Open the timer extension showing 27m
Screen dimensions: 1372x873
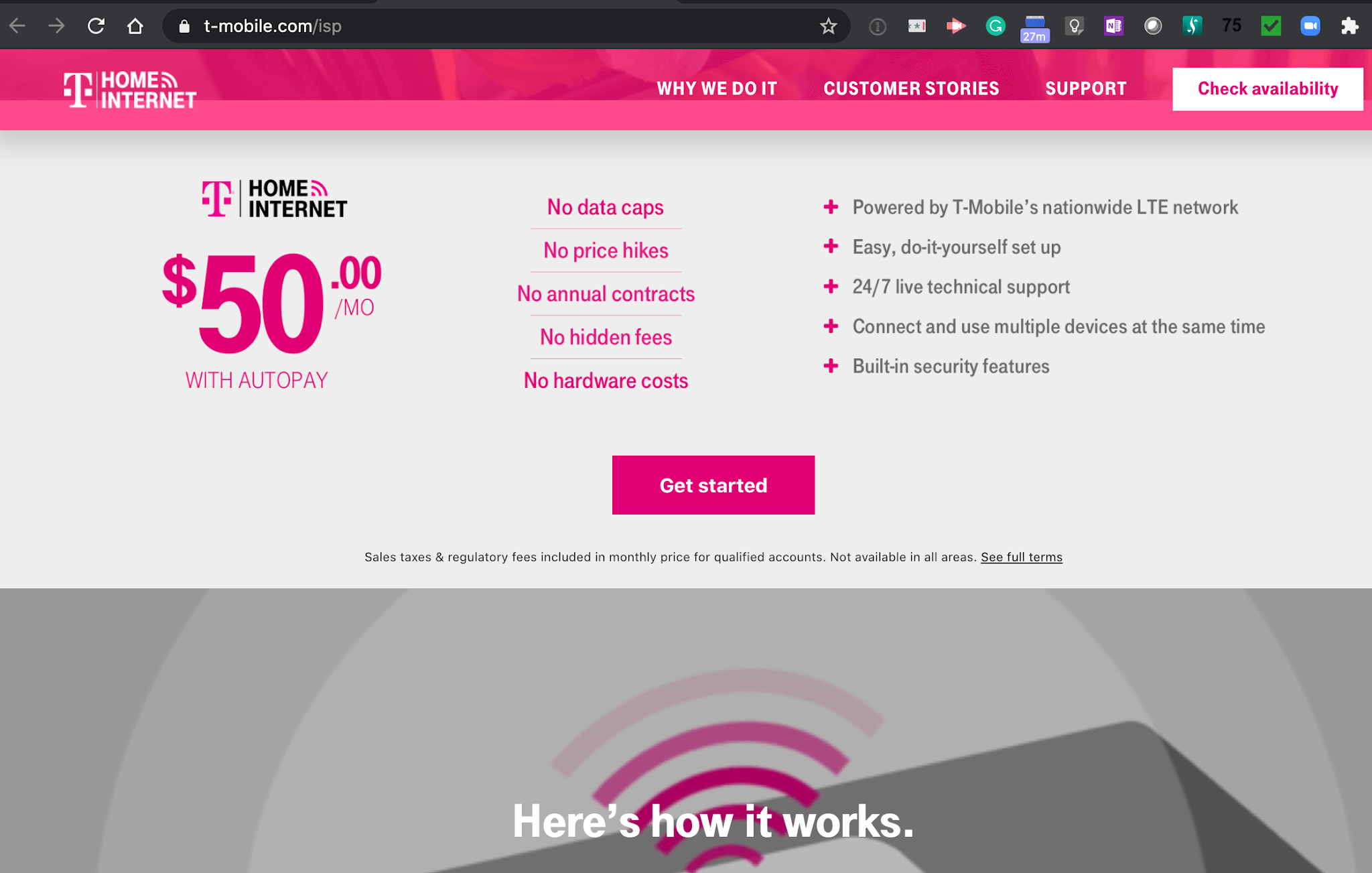tap(1034, 29)
